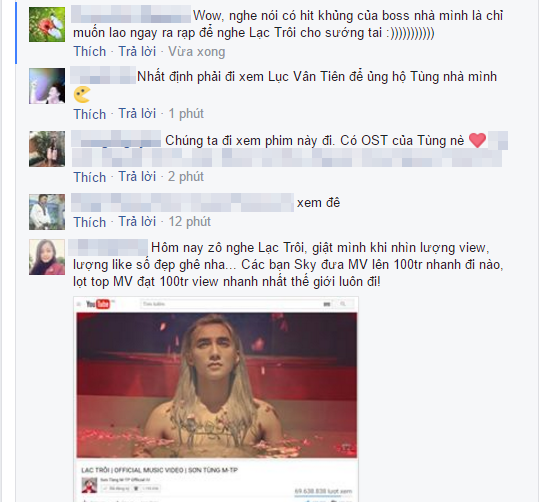
Task: Click the 'Vừa xong' timestamp on the first comment
Action: [196, 51]
